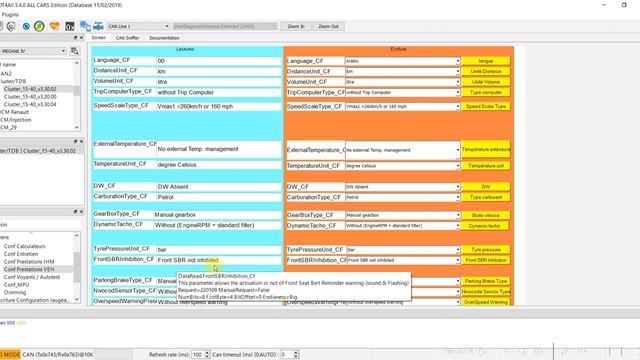Click the yellow Temperature unit button
Viewport: 640px width, 360px height.
486,166
